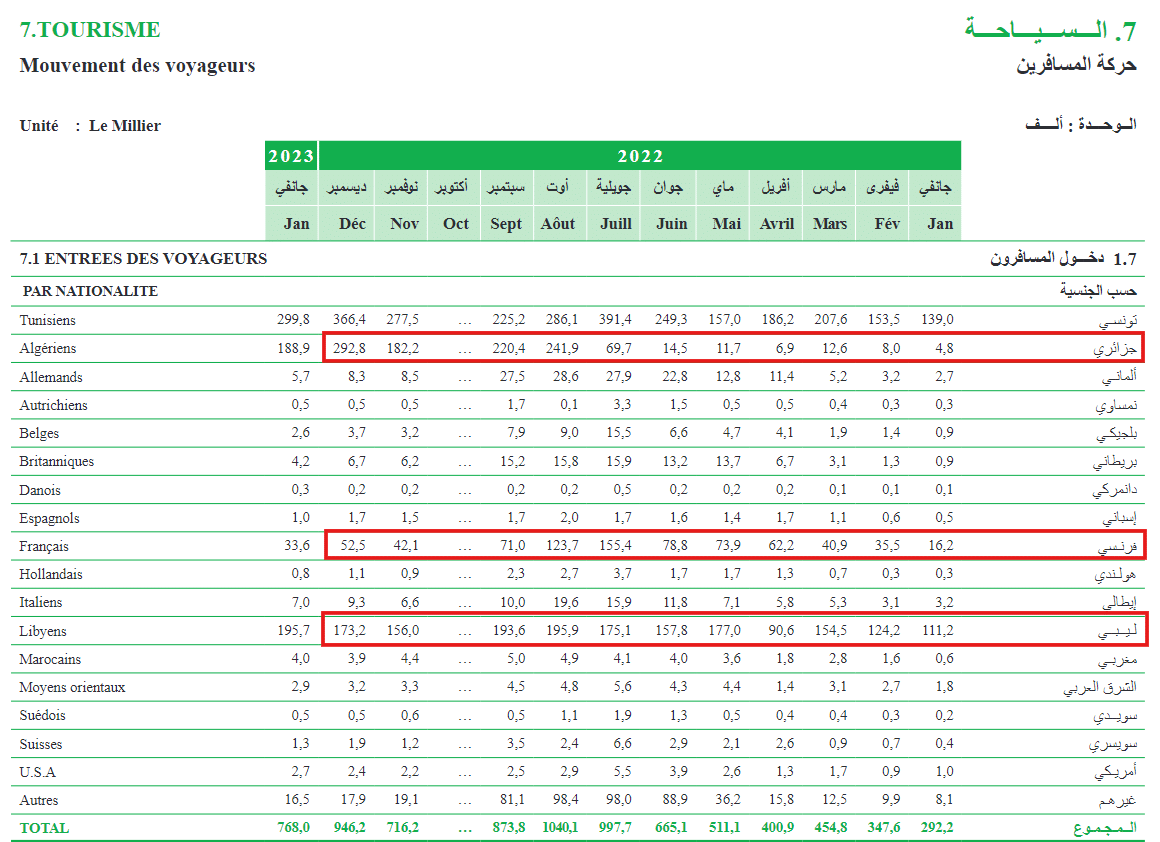Select the "Libyens" row label
1160x842 pixels.
coord(43,631)
